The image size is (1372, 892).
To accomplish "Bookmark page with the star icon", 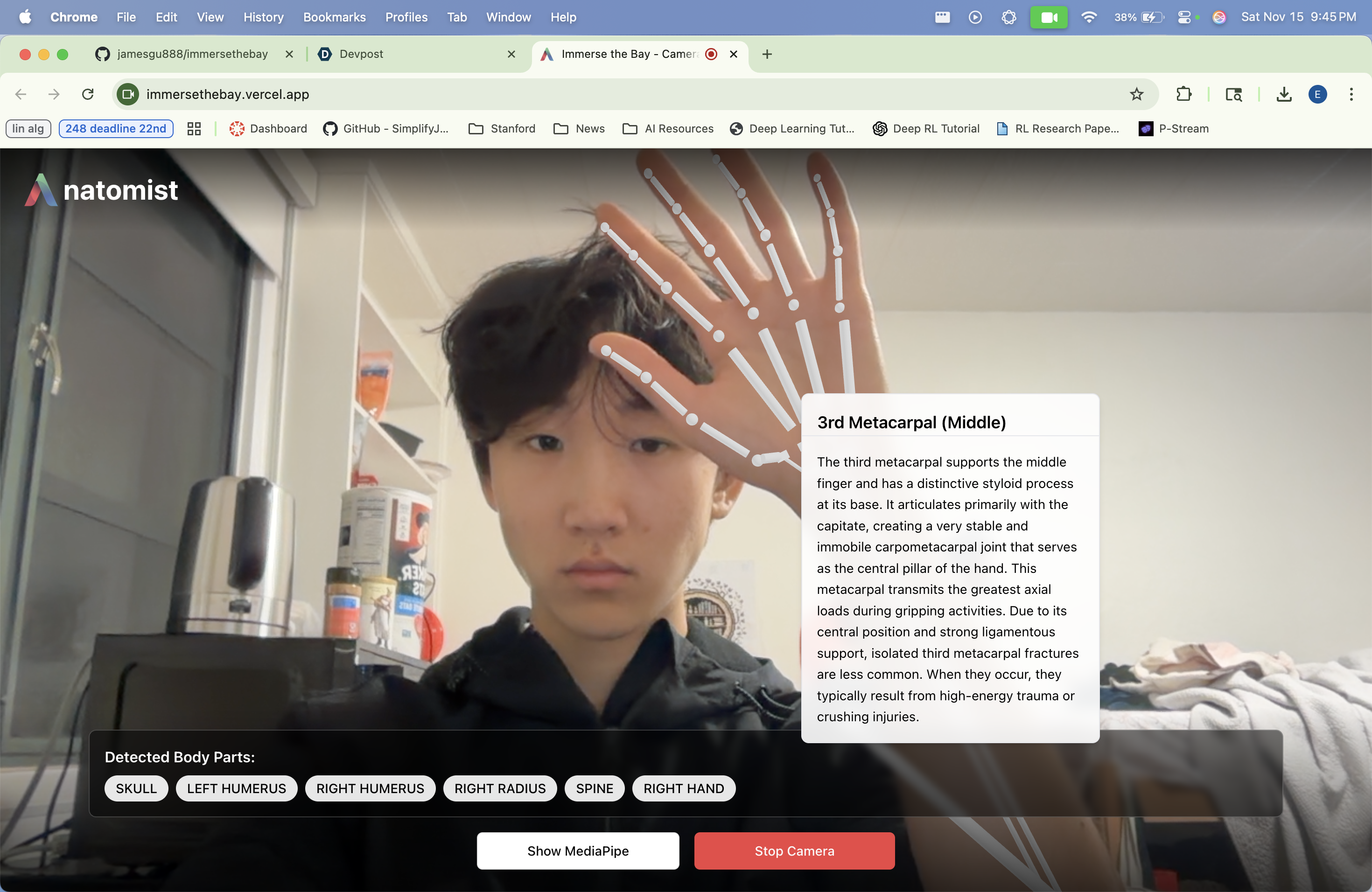I will 1136,94.
